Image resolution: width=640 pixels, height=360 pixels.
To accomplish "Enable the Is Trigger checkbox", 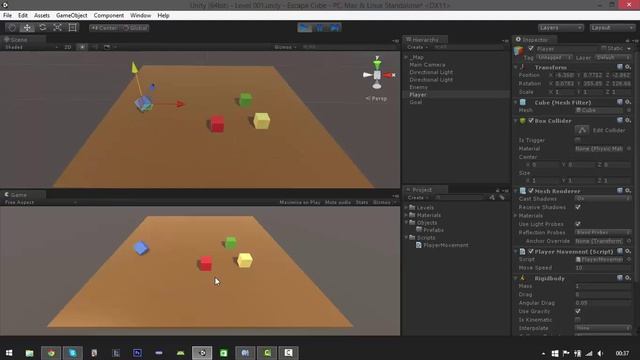I will coord(578,140).
